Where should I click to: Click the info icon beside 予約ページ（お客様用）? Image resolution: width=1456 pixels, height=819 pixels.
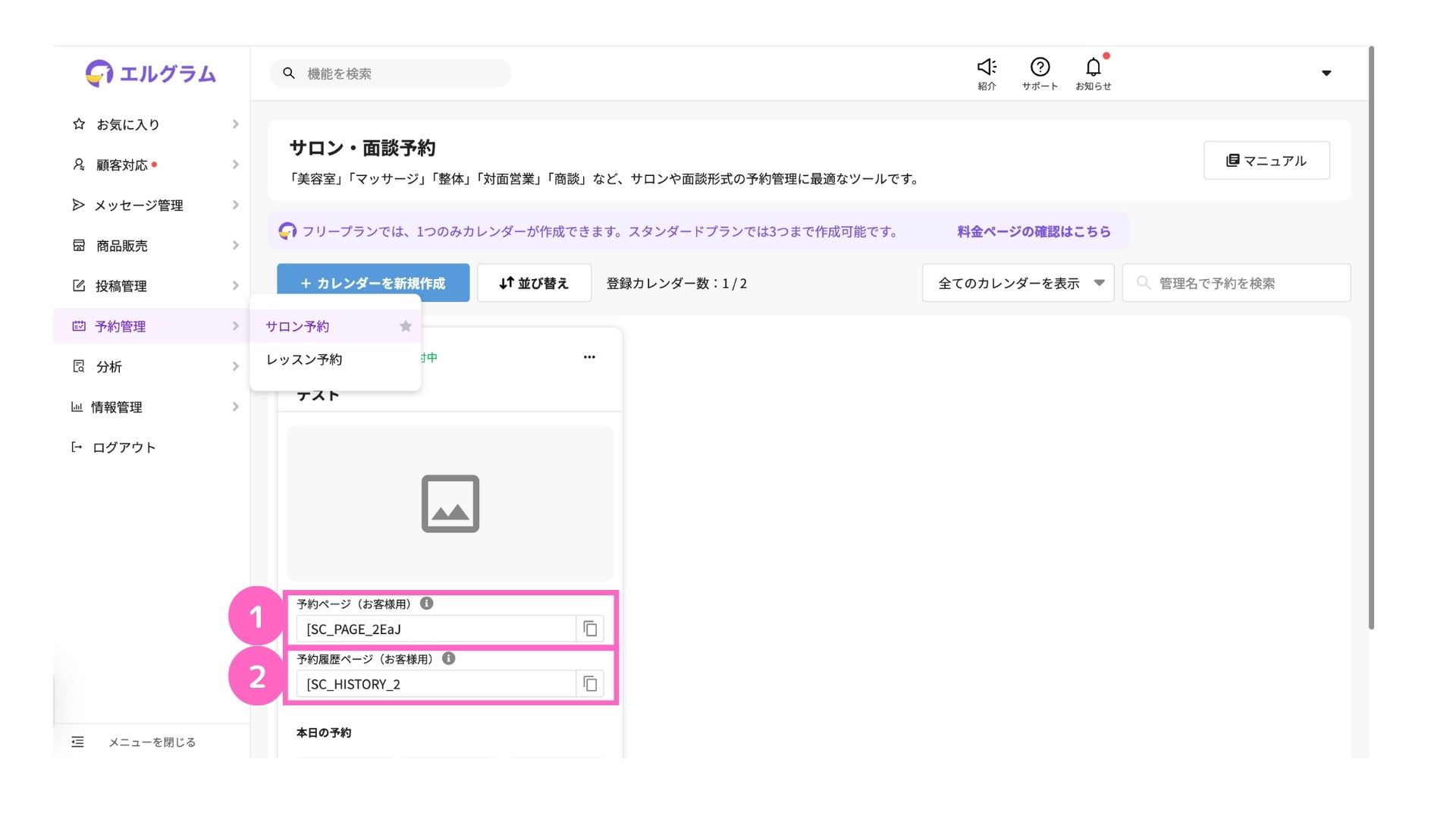pyautogui.click(x=427, y=604)
